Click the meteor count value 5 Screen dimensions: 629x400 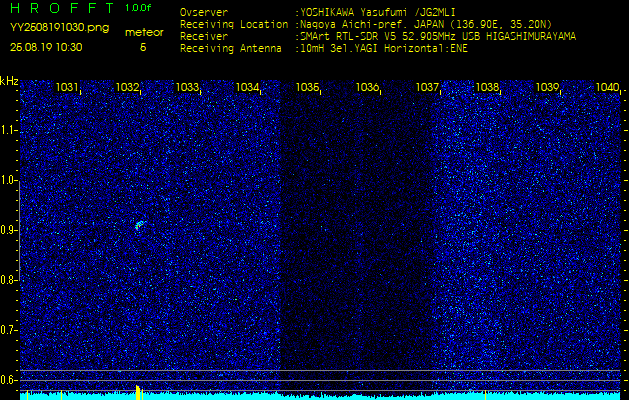pos(143,47)
